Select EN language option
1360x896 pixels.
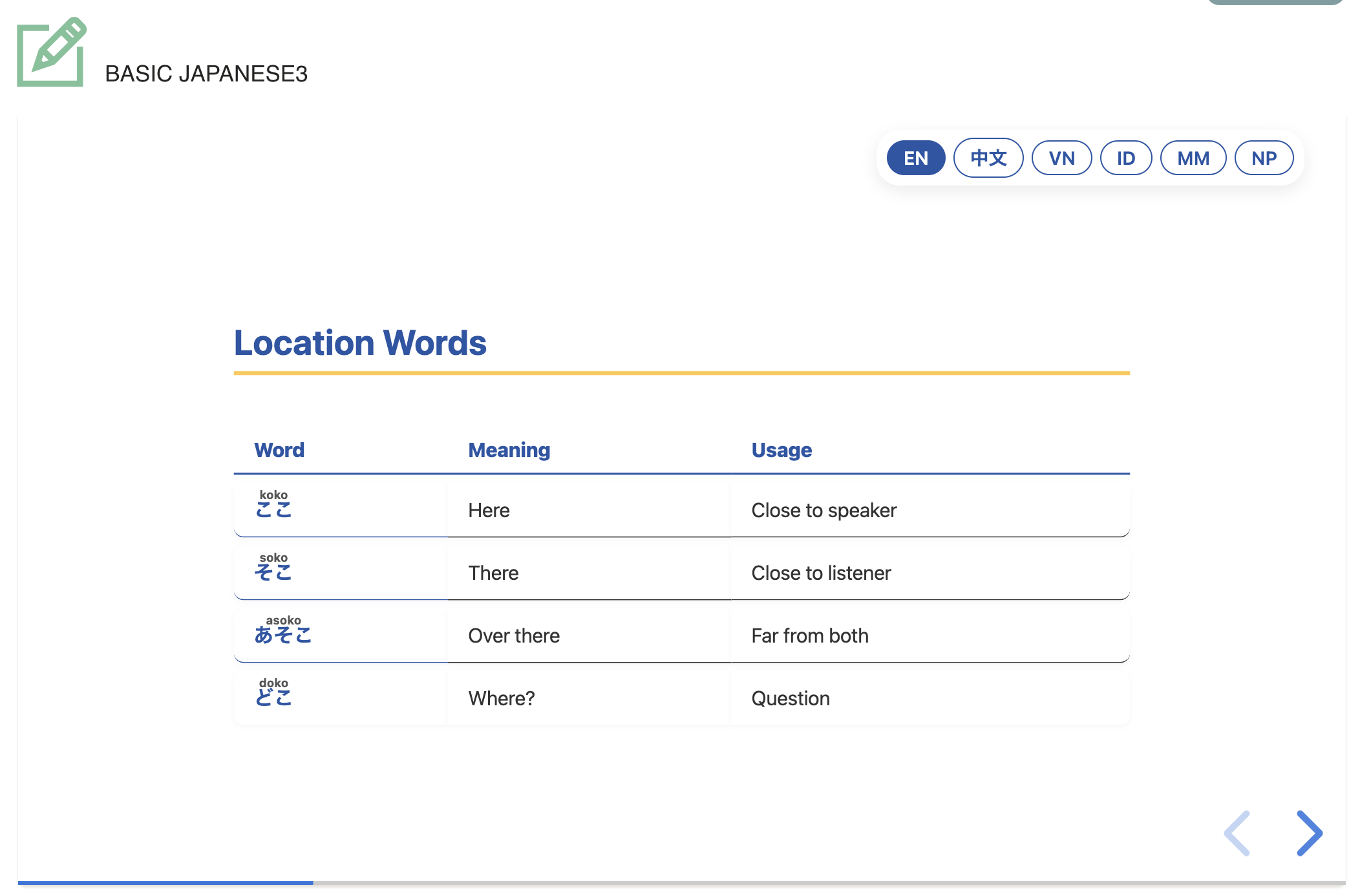tap(915, 158)
